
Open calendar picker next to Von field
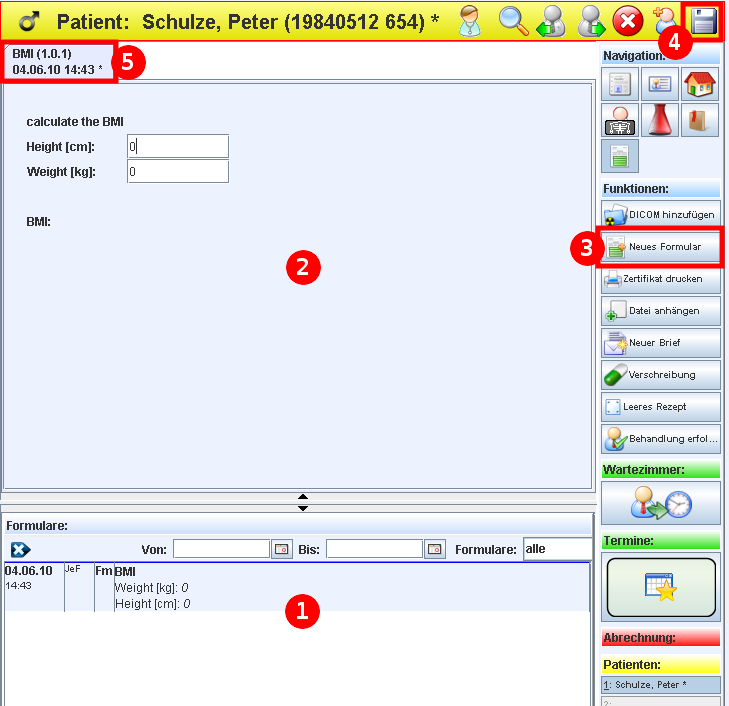[282, 549]
